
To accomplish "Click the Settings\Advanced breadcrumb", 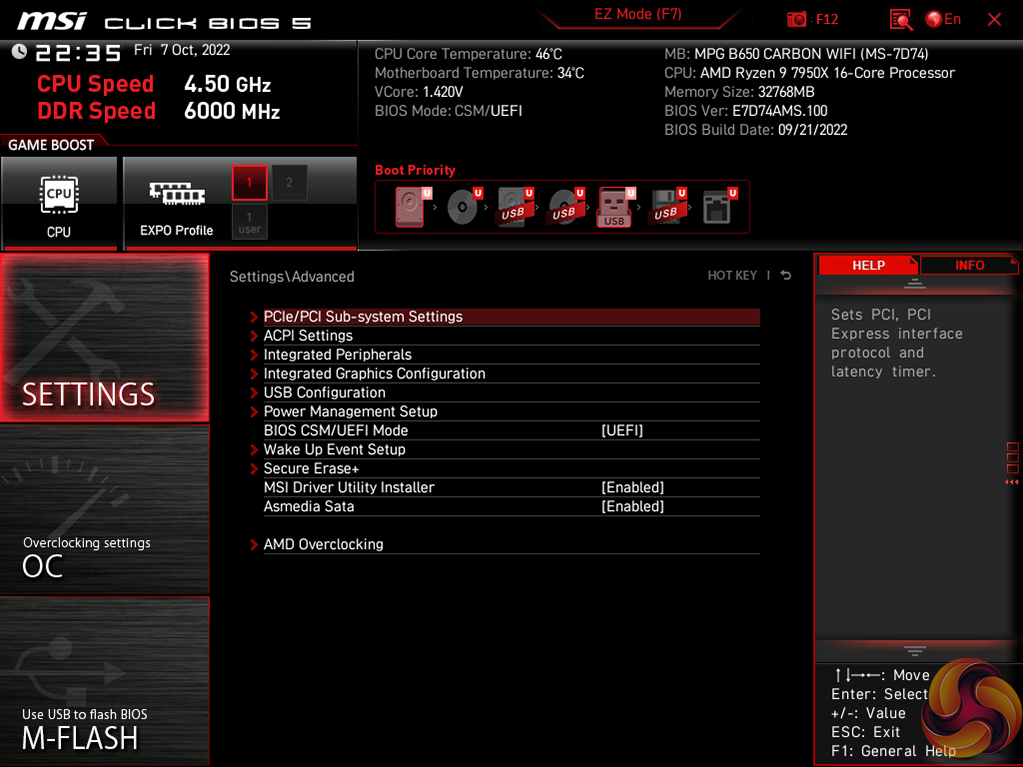I will coord(292,277).
